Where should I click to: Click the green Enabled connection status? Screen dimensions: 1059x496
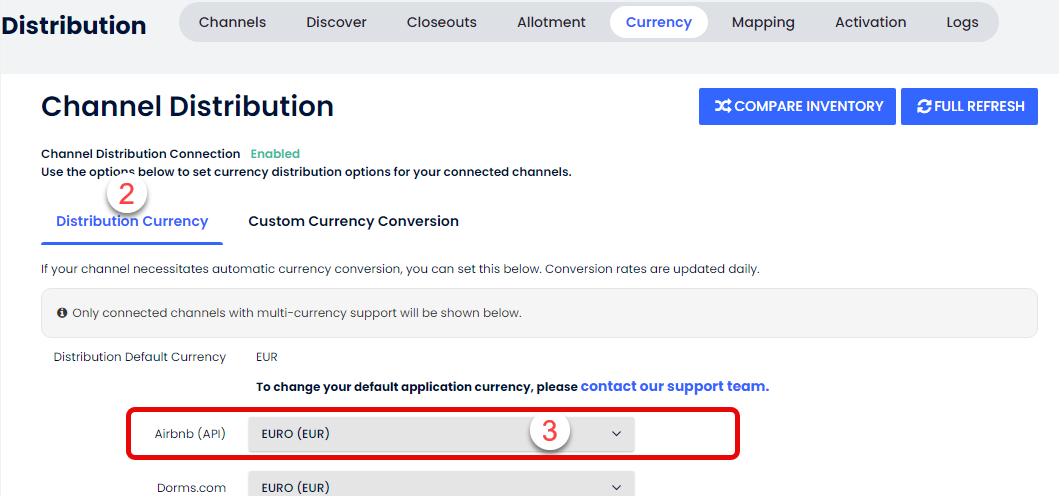275,154
